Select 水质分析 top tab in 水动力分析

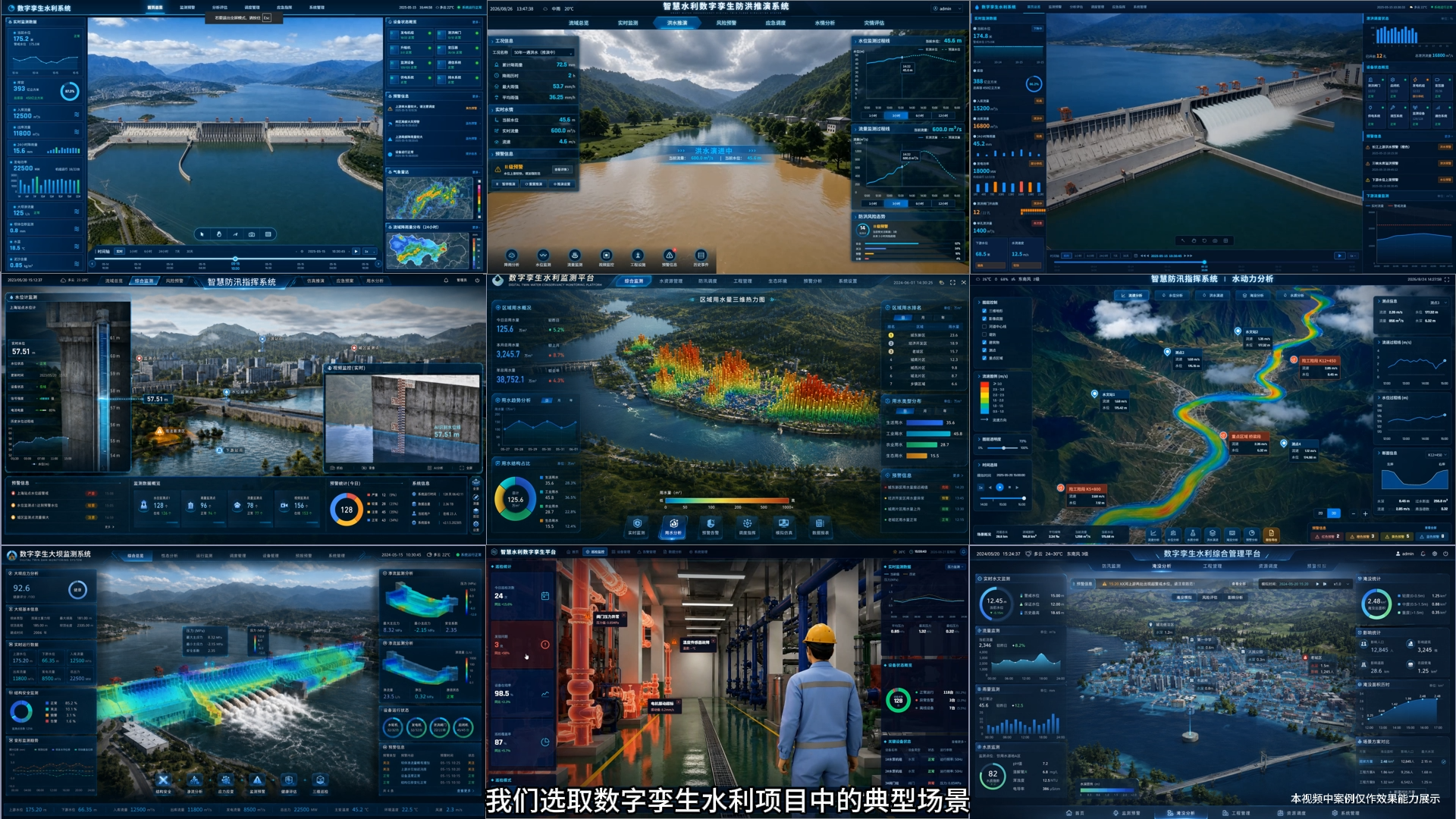click(x=1294, y=295)
